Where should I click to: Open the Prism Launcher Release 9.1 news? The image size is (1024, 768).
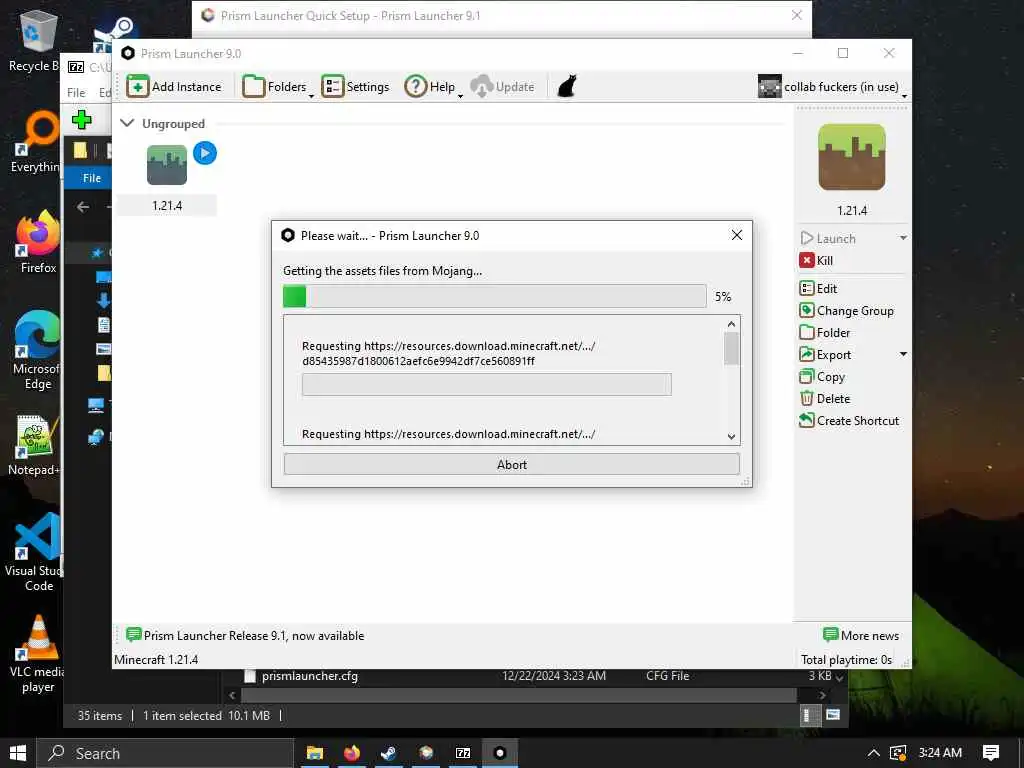[x=246, y=635]
